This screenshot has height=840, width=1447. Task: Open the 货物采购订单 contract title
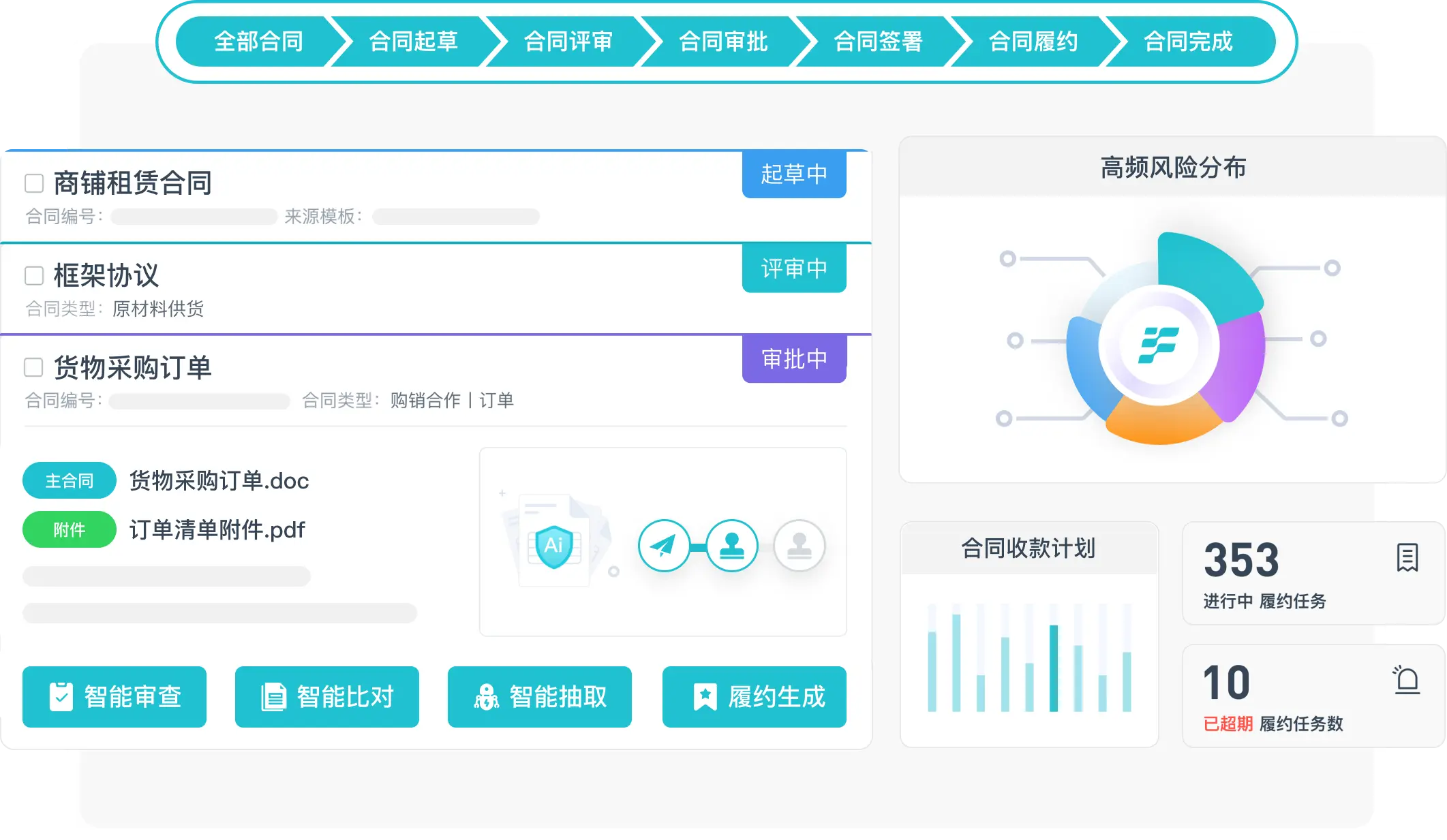pyautogui.click(x=133, y=367)
